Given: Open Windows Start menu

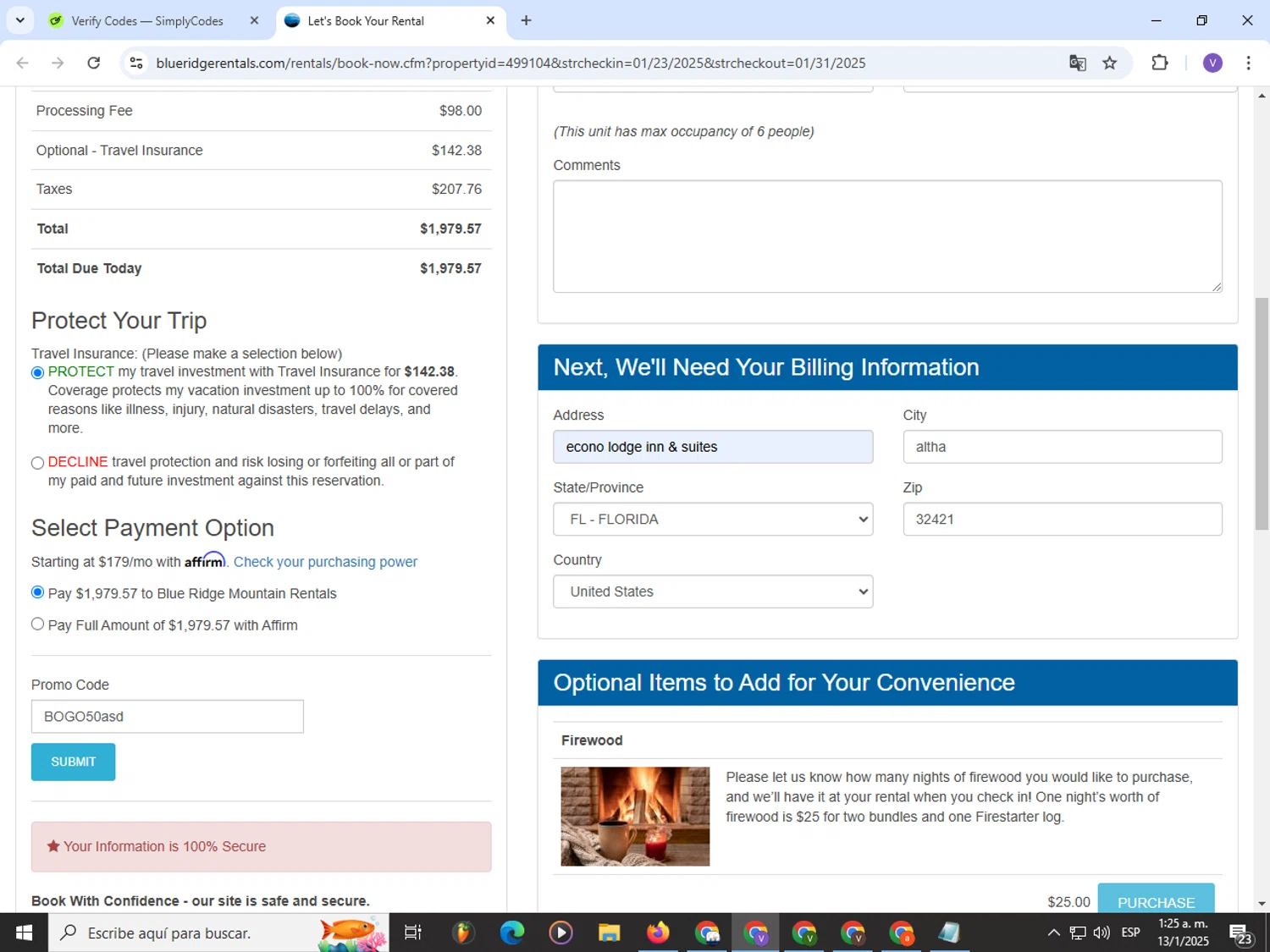Looking at the screenshot, I should click(x=24, y=933).
